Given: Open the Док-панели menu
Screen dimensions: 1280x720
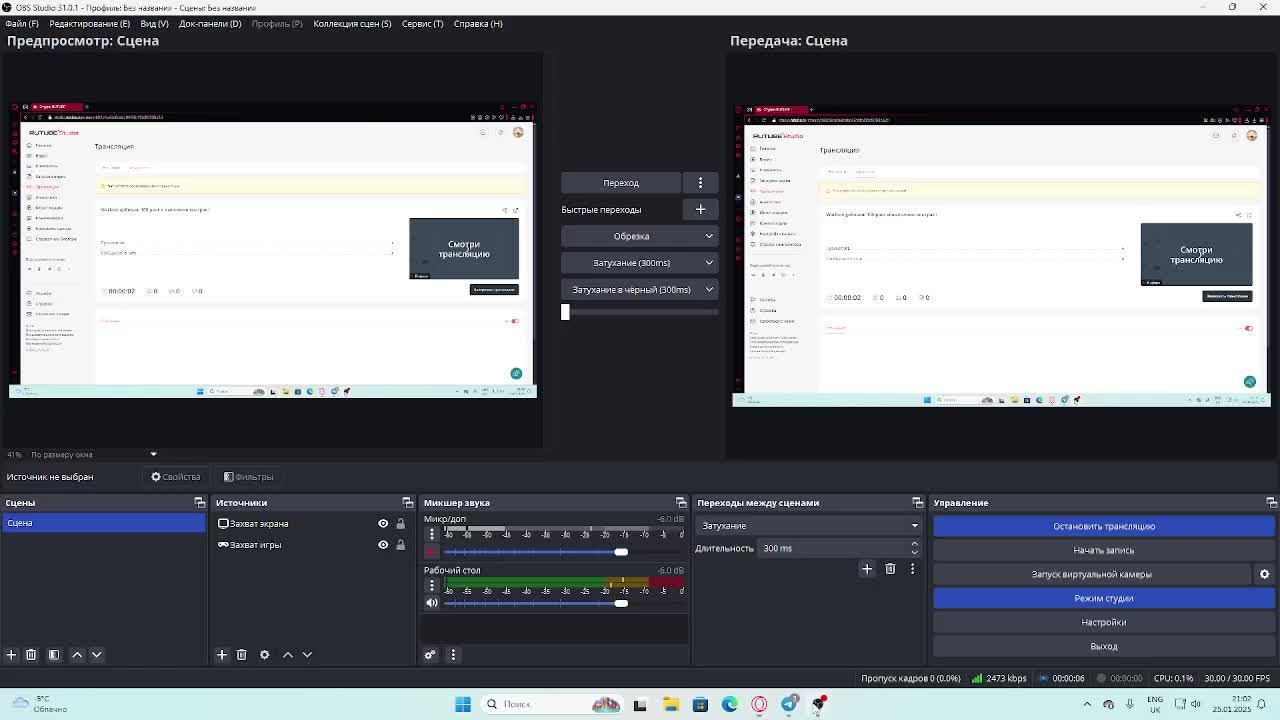Looking at the screenshot, I should point(210,24).
